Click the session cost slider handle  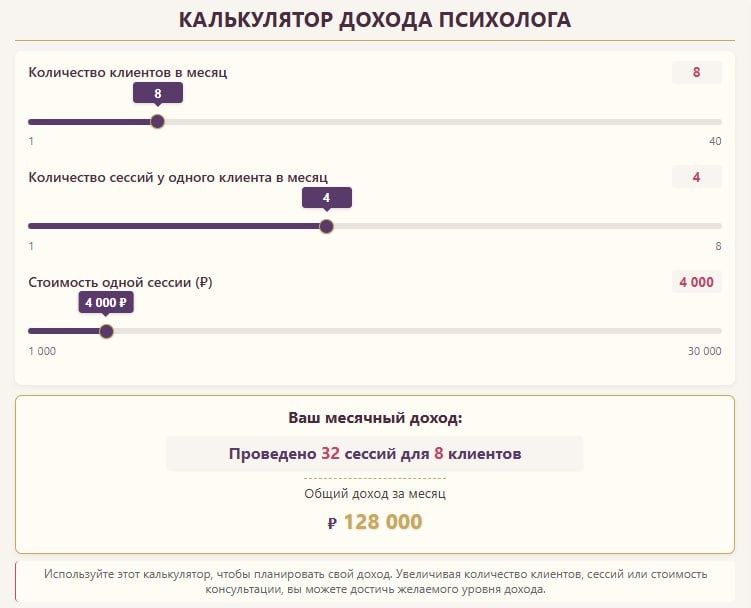(106, 331)
